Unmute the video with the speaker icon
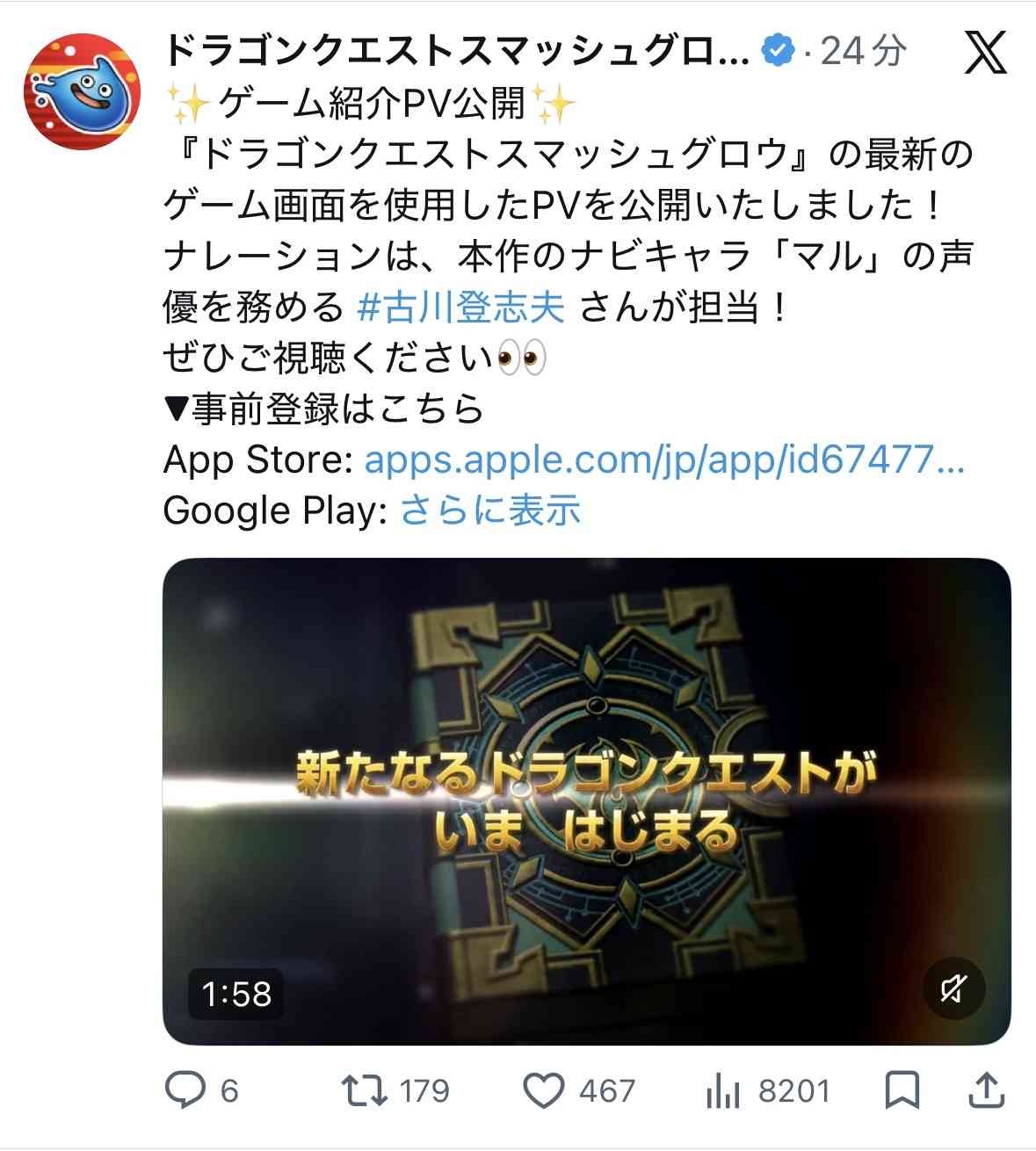 coord(953,988)
